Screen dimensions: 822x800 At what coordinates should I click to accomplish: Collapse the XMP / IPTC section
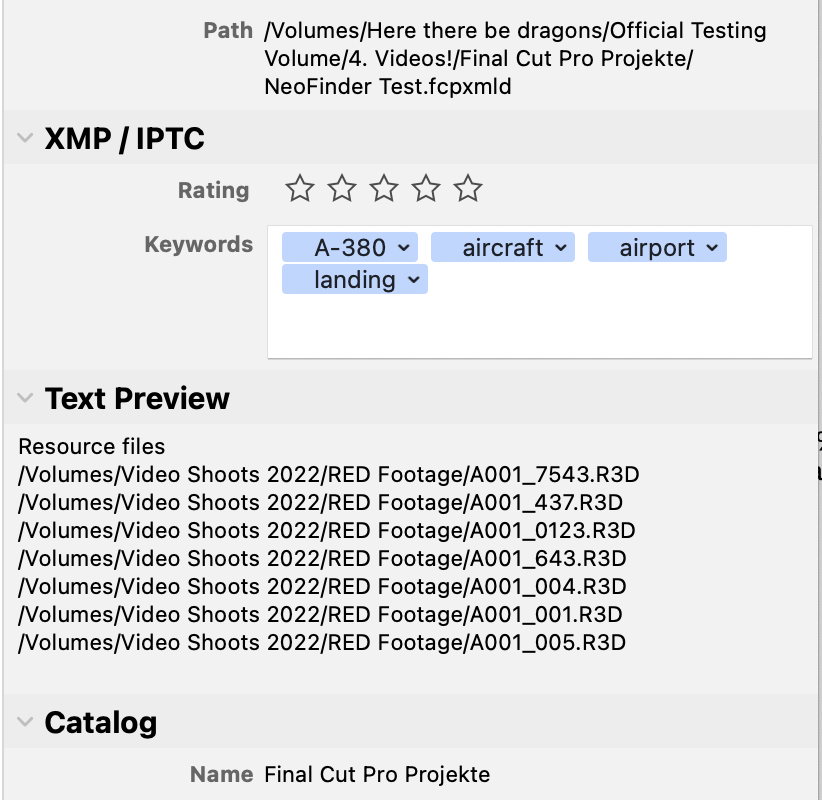point(25,138)
